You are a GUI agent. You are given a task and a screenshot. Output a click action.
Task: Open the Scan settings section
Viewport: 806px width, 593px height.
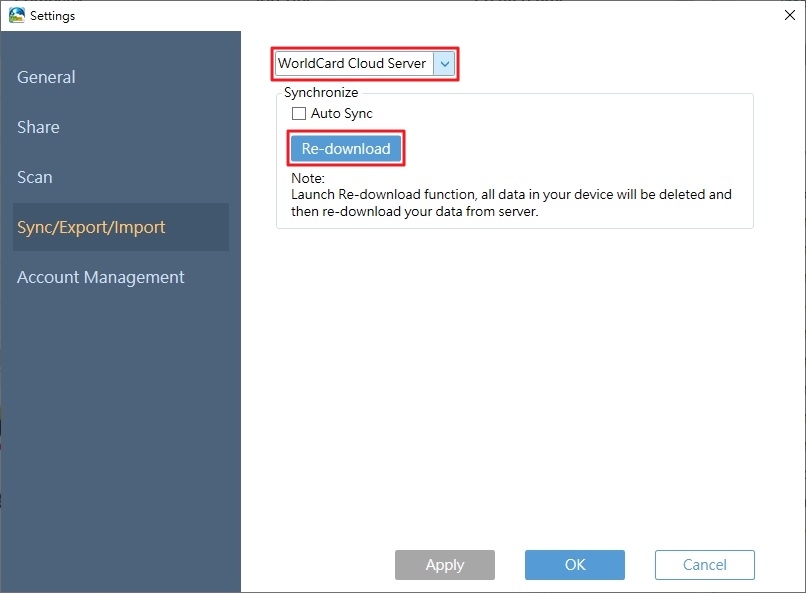click(x=34, y=177)
